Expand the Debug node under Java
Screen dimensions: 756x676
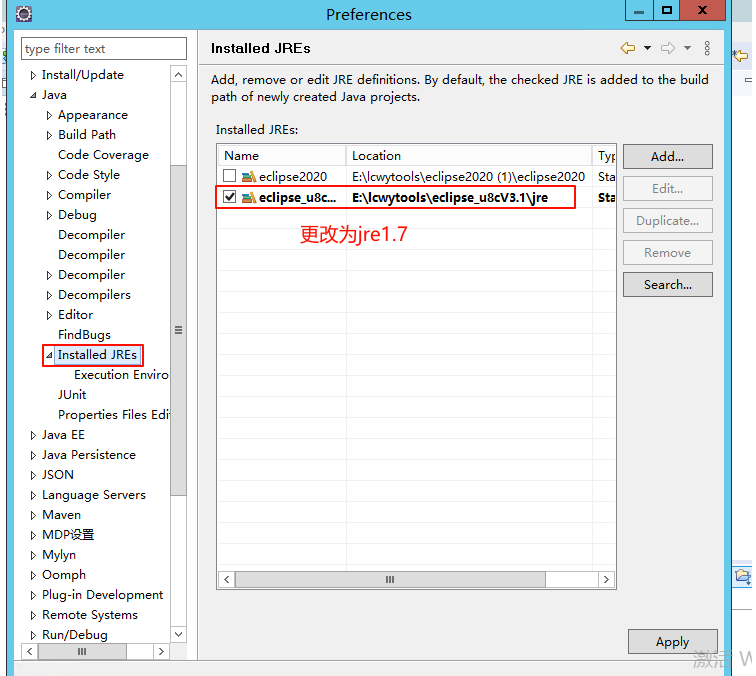49,216
